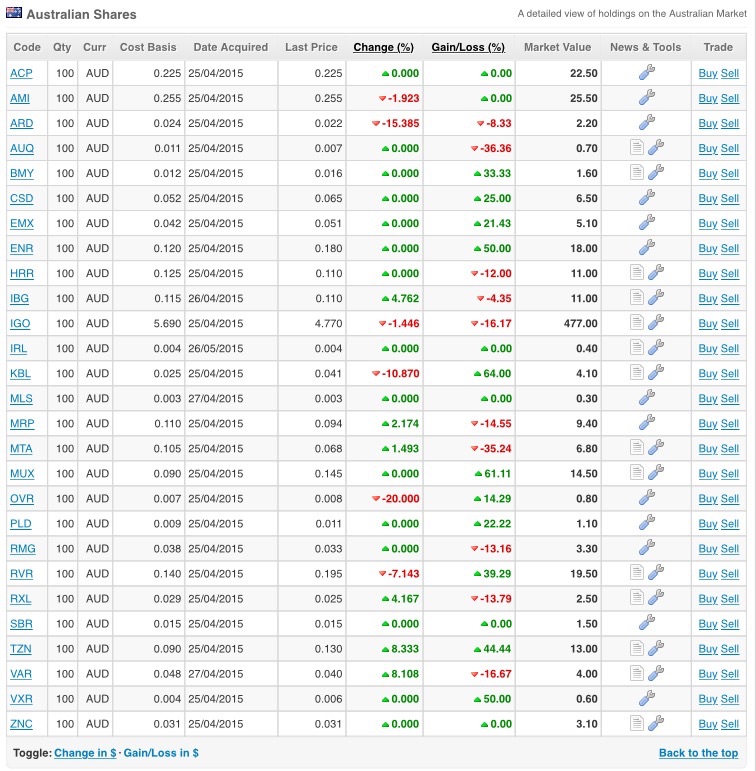Toggle Change in $ display
756x771 pixels.
coord(85,753)
